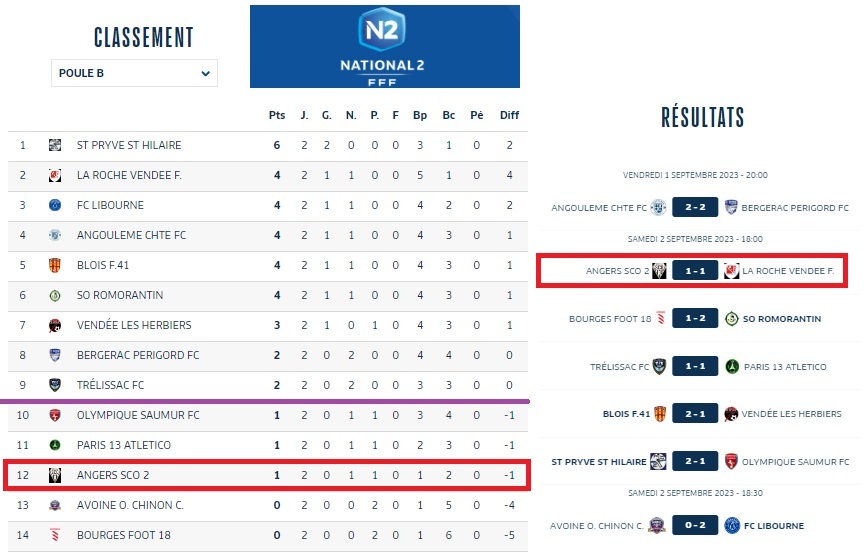Click Vendée Les Herbiers logo in standings
Screen dimensions: 866x556
[55, 325]
